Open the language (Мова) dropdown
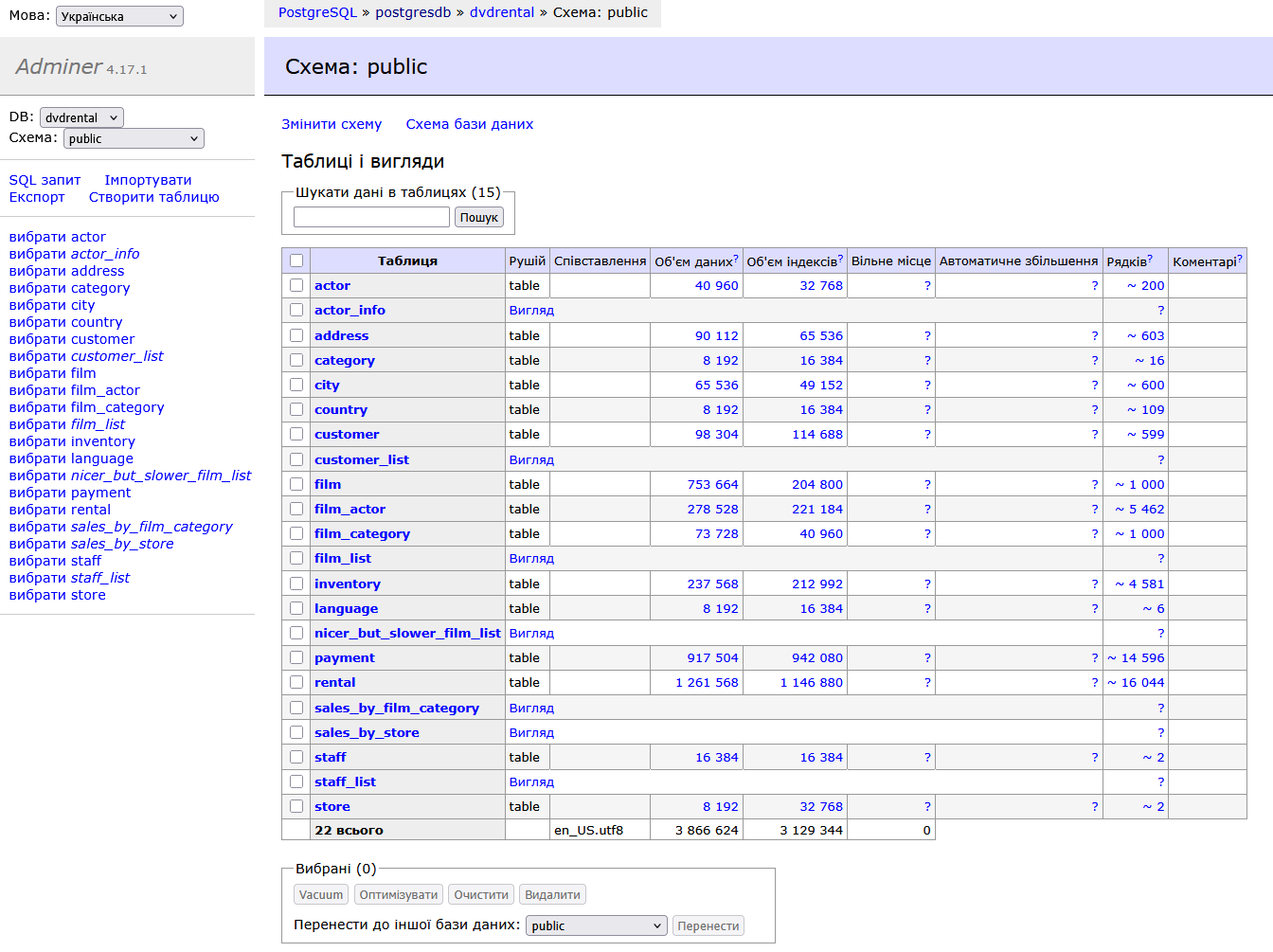1273x952 pixels. (x=119, y=16)
